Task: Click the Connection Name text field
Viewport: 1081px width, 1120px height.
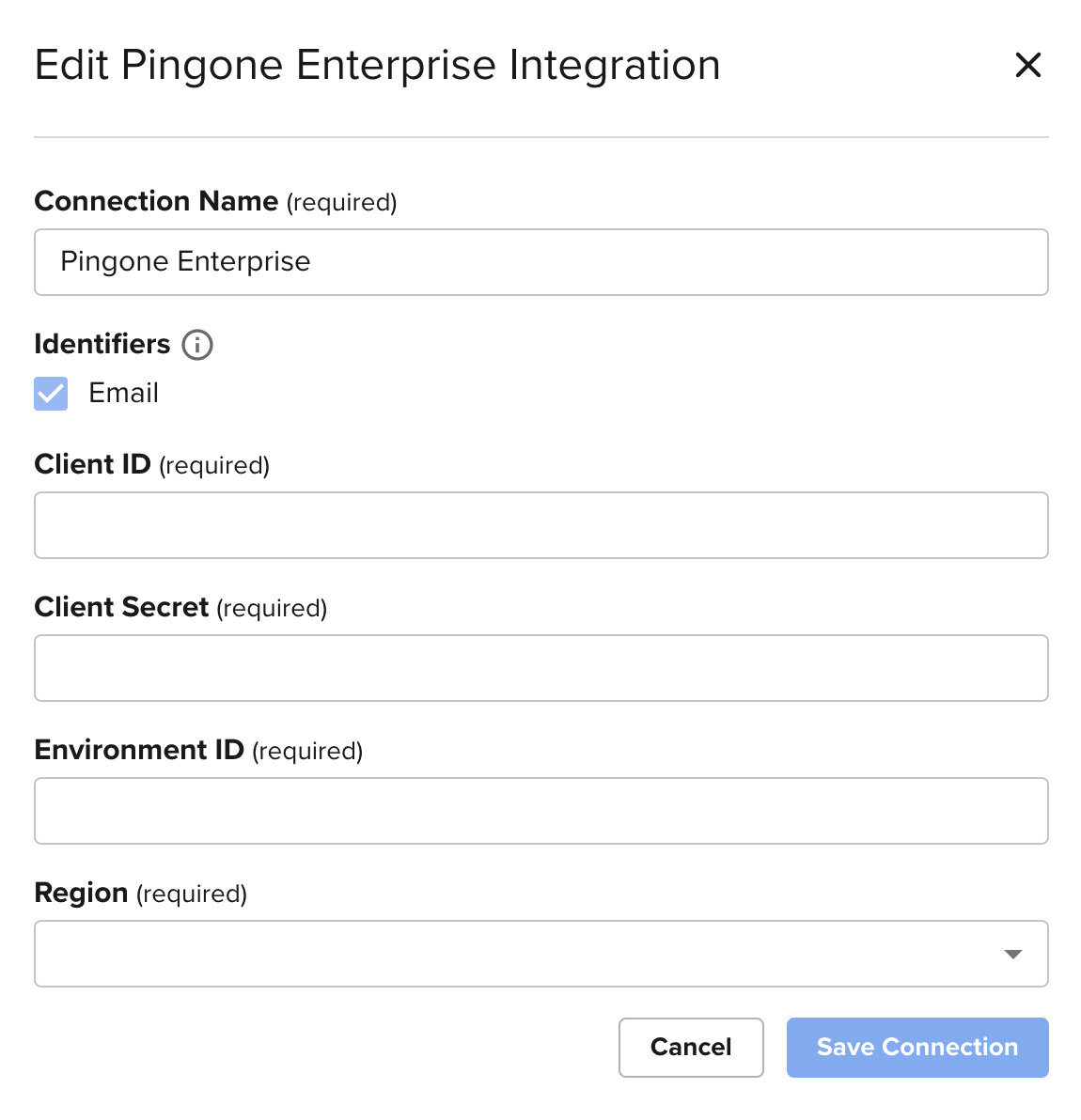Action: (x=540, y=262)
